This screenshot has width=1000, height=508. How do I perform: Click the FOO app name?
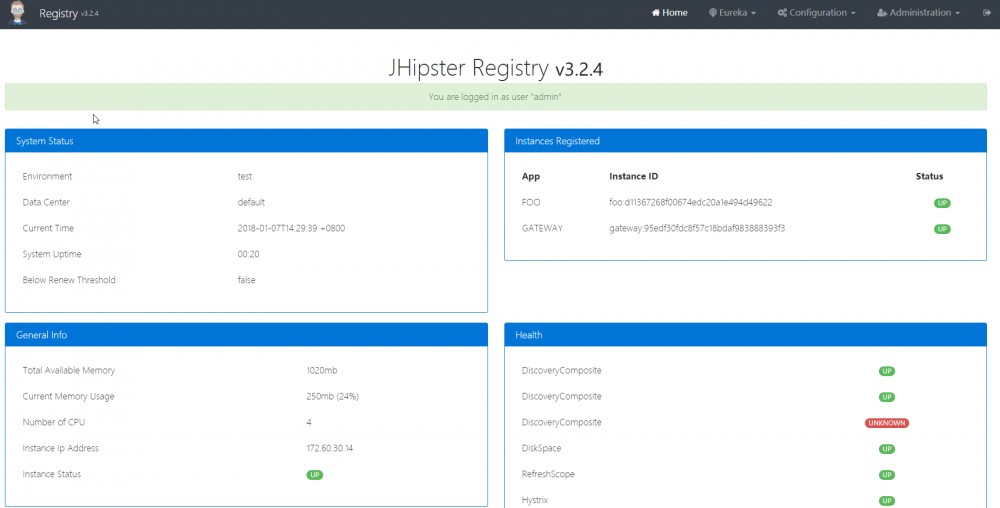pyautogui.click(x=531, y=202)
